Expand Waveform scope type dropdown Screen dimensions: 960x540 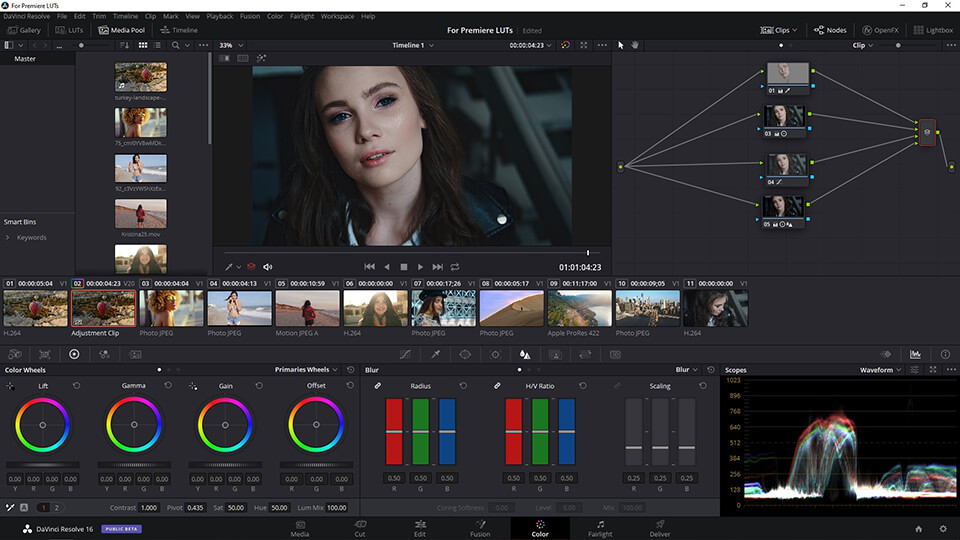coord(880,370)
